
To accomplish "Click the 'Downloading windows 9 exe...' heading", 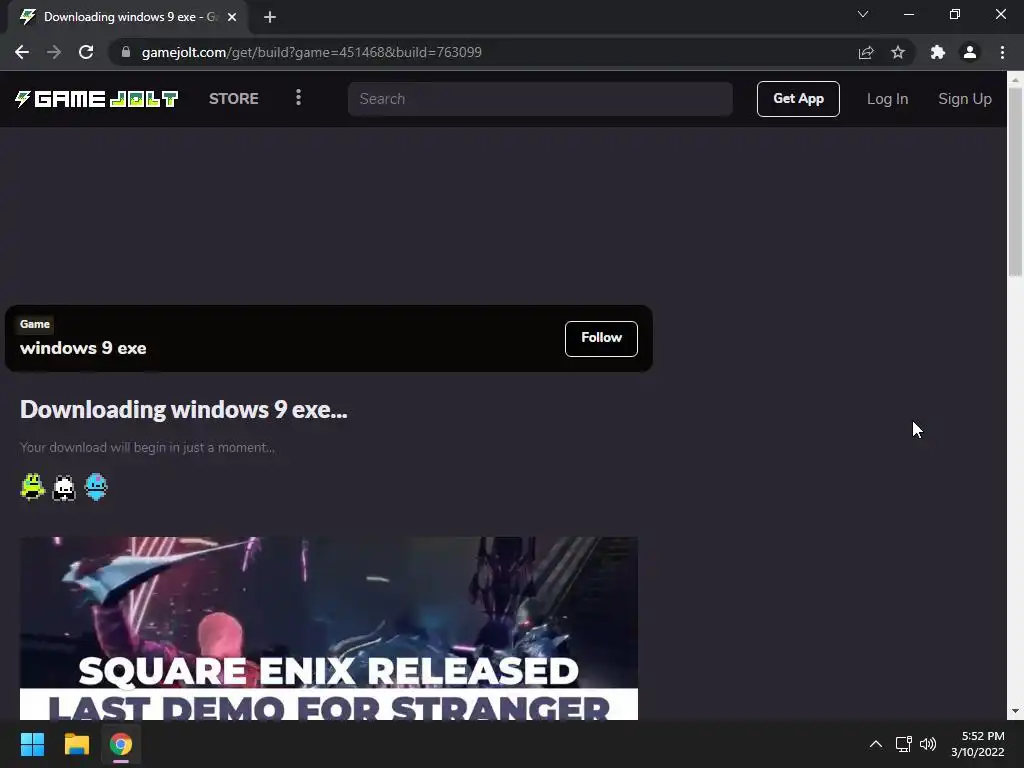I will (x=184, y=409).
